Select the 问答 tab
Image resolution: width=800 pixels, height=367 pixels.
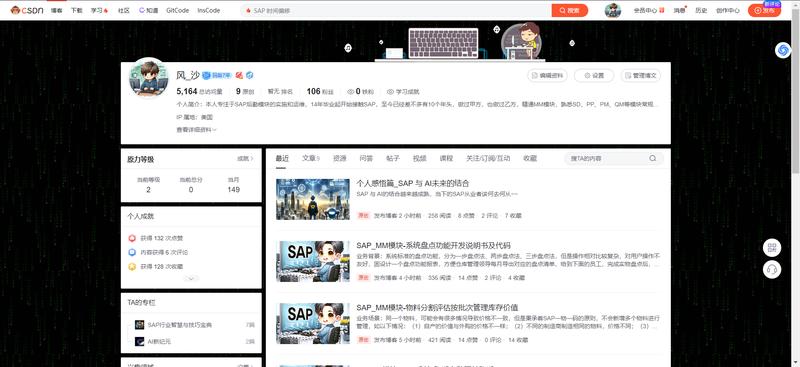[366, 158]
